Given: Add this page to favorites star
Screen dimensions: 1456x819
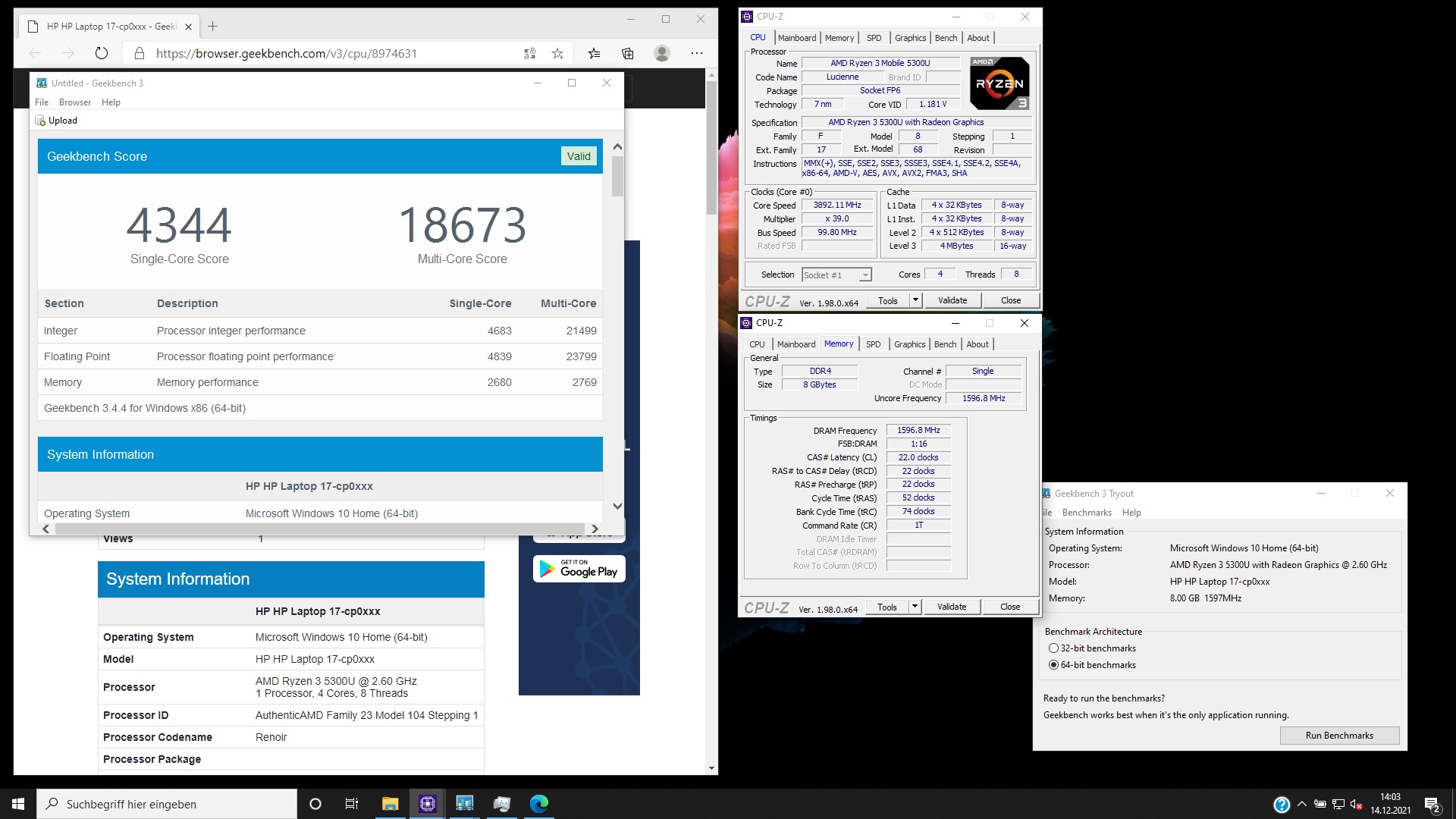Looking at the screenshot, I should [x=557, y=53].
